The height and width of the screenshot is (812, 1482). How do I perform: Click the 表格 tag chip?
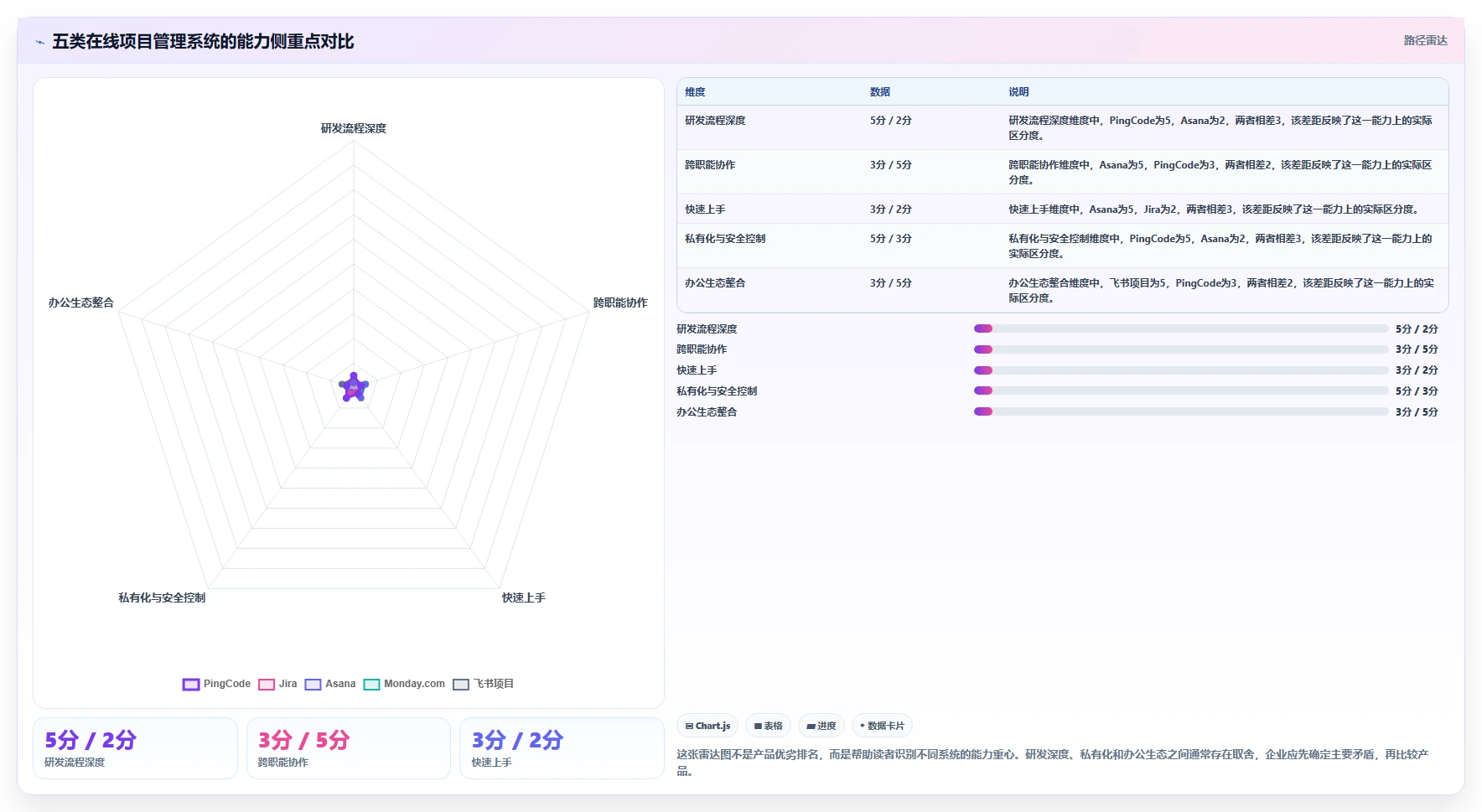768,726
